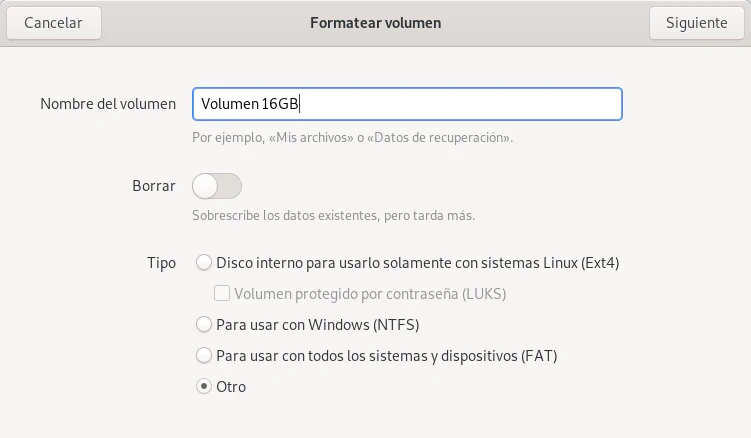Click the "Para usar con todos los sistemas" text

[x=386, y=355]
